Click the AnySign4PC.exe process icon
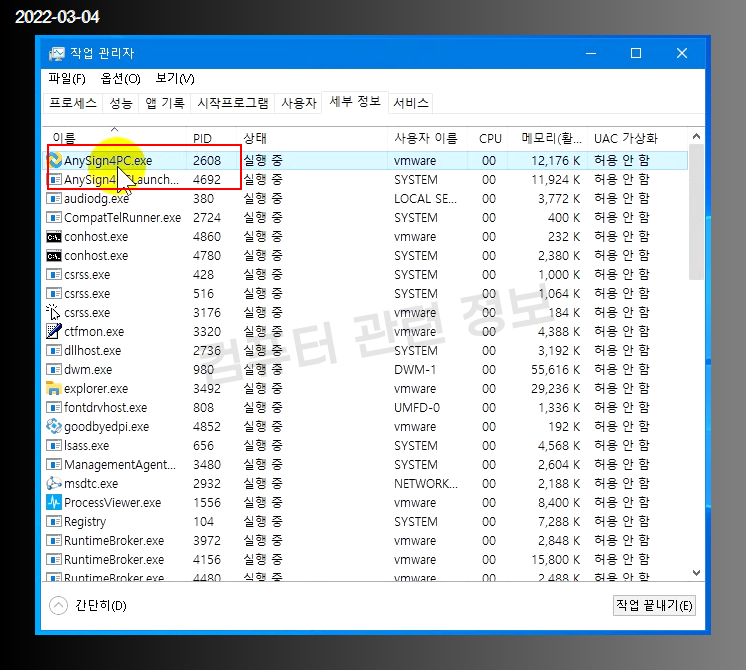 (54, 160)
